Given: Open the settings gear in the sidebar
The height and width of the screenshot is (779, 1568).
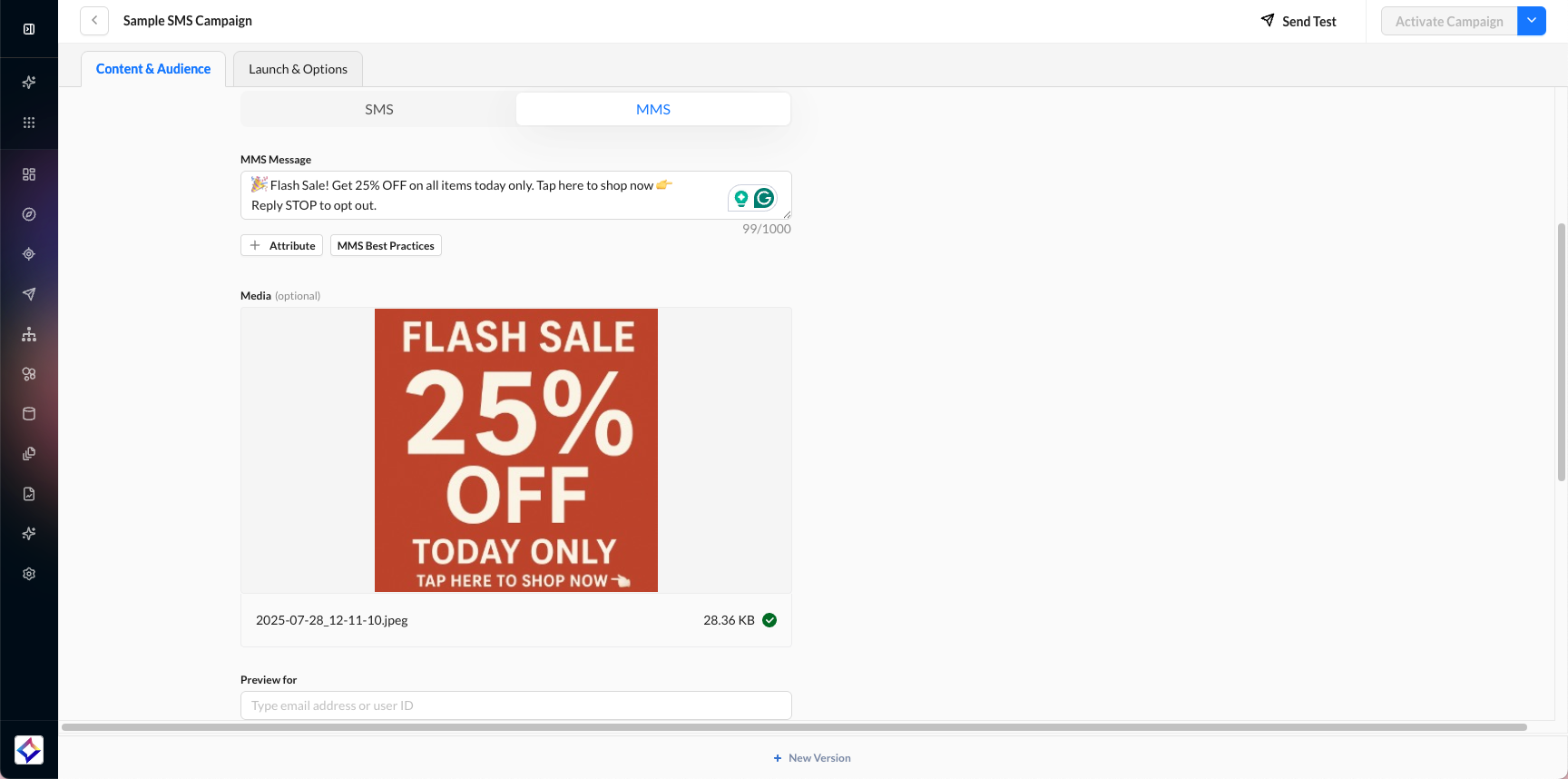Looking at the screenshot, I should (x=29, y=574).
